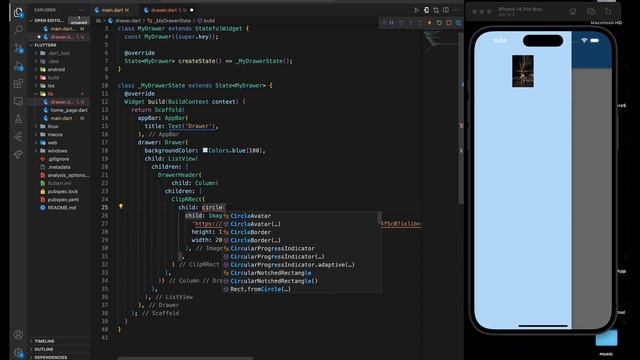Open analysis_options file in the tree
The image size is (640, 360).
pos(67,175)
